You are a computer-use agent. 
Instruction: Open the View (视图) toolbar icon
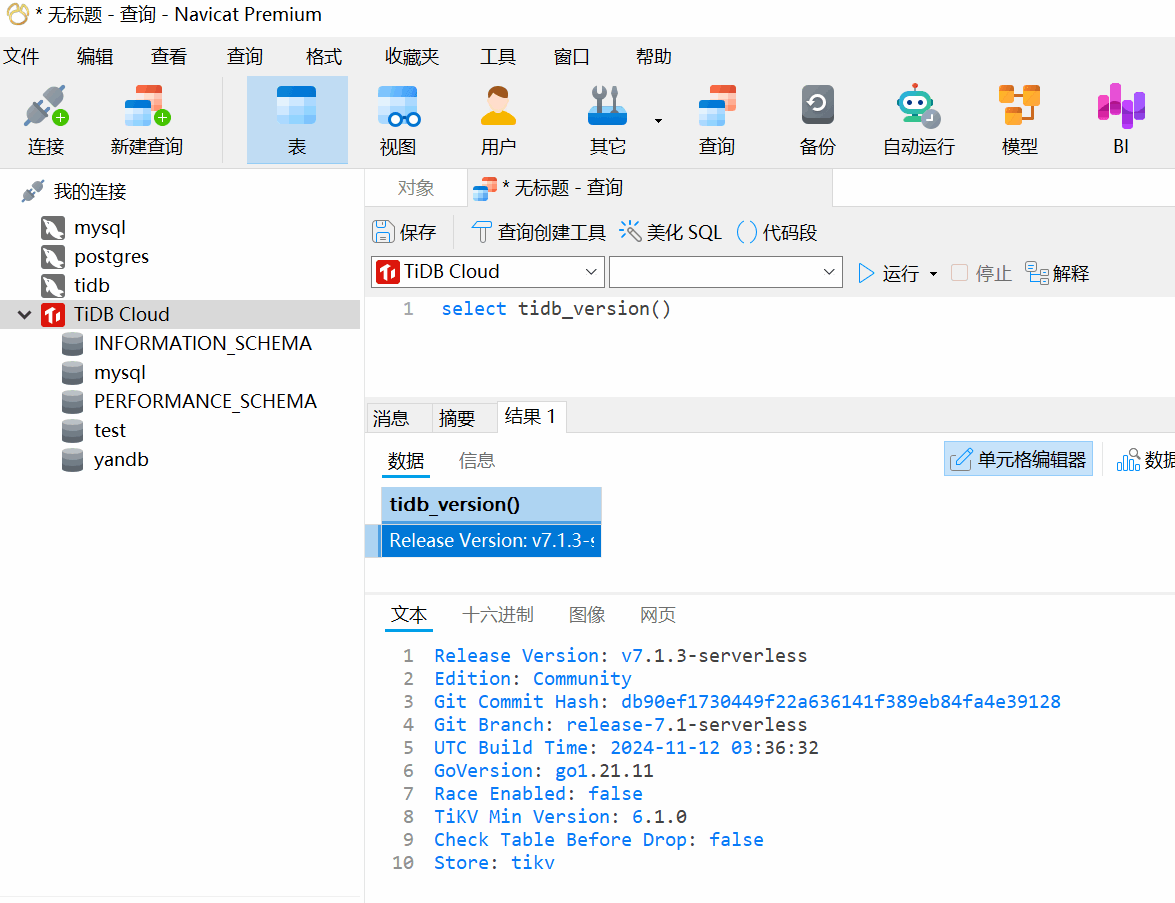point(398,120)
